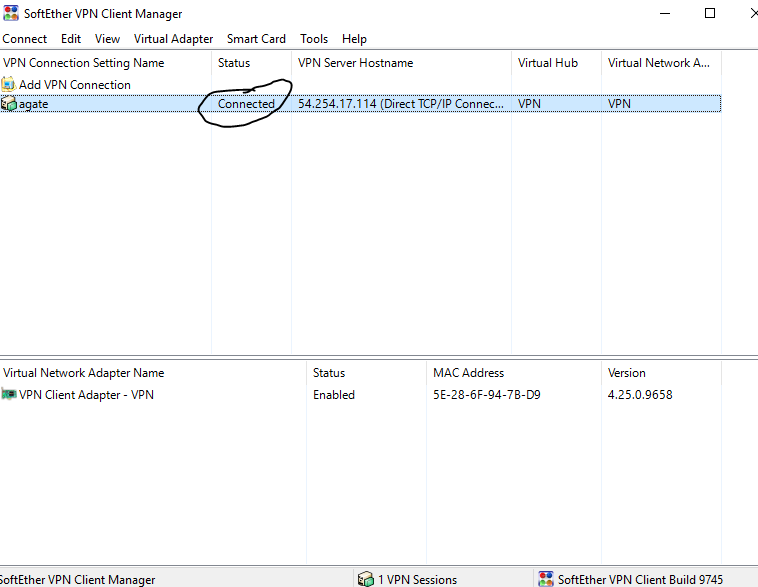Click the VPN Client Build status bar icon
758x587 pixels.
click(x=546, y=579)
